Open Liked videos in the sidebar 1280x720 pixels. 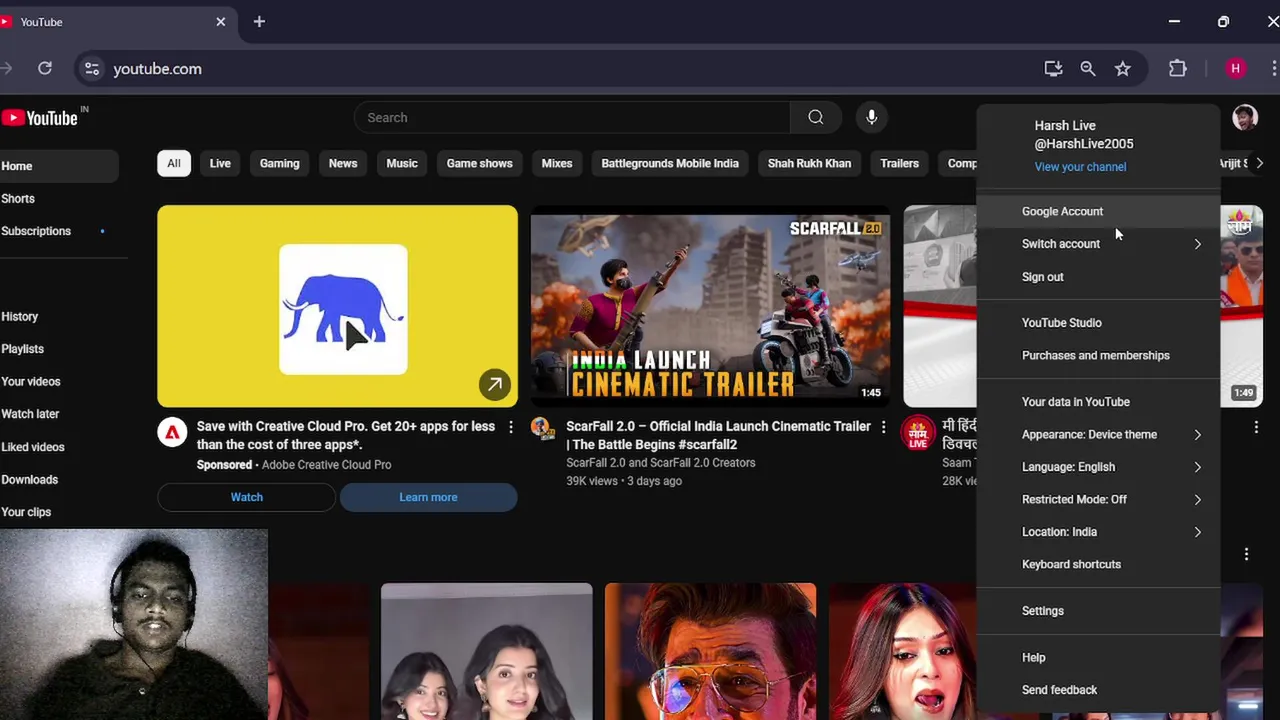pos(59,447)
